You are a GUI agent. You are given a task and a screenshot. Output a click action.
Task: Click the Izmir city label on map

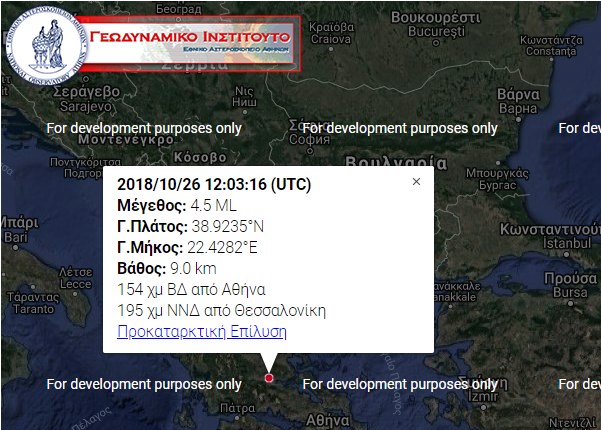pos(483,396)
